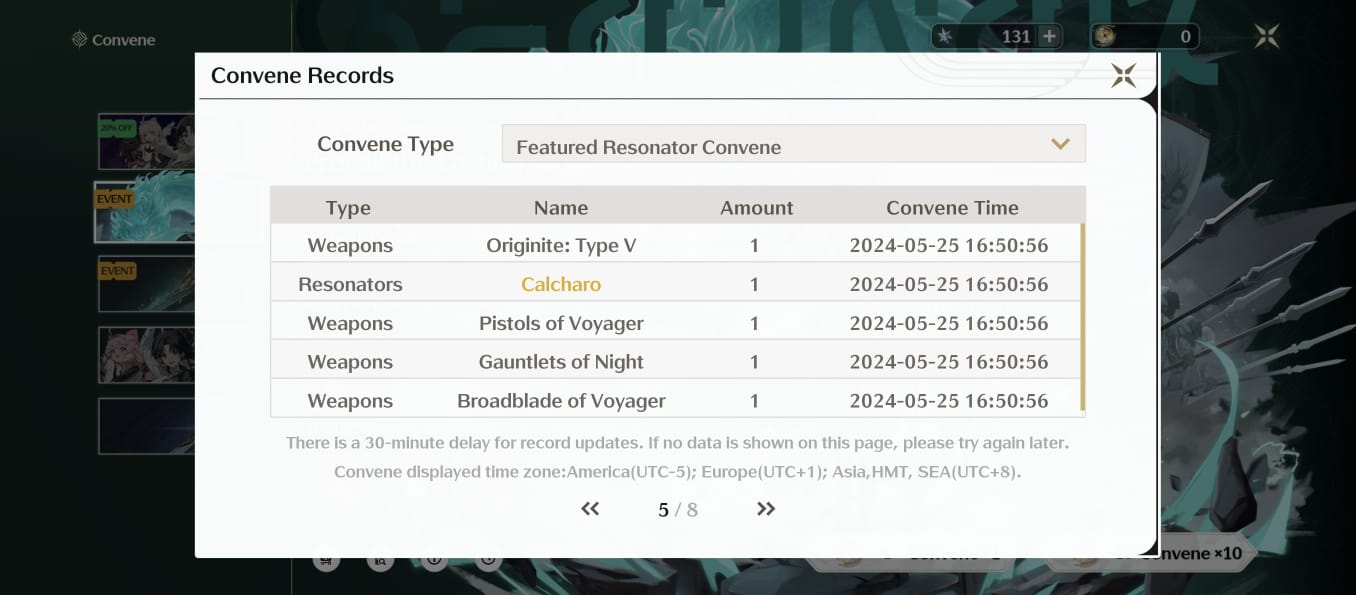This screenshot has height=595, width=1356.
Task: Click the Resonators type cell
Action: click(x=350, y=284)
